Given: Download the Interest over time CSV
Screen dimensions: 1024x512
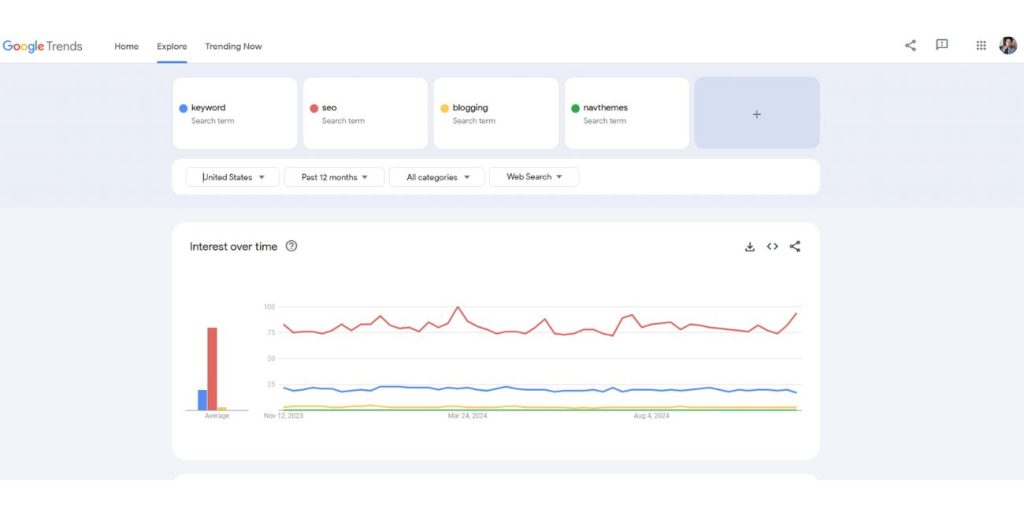Looking at the screenshot, I should (x=750, y=246).
